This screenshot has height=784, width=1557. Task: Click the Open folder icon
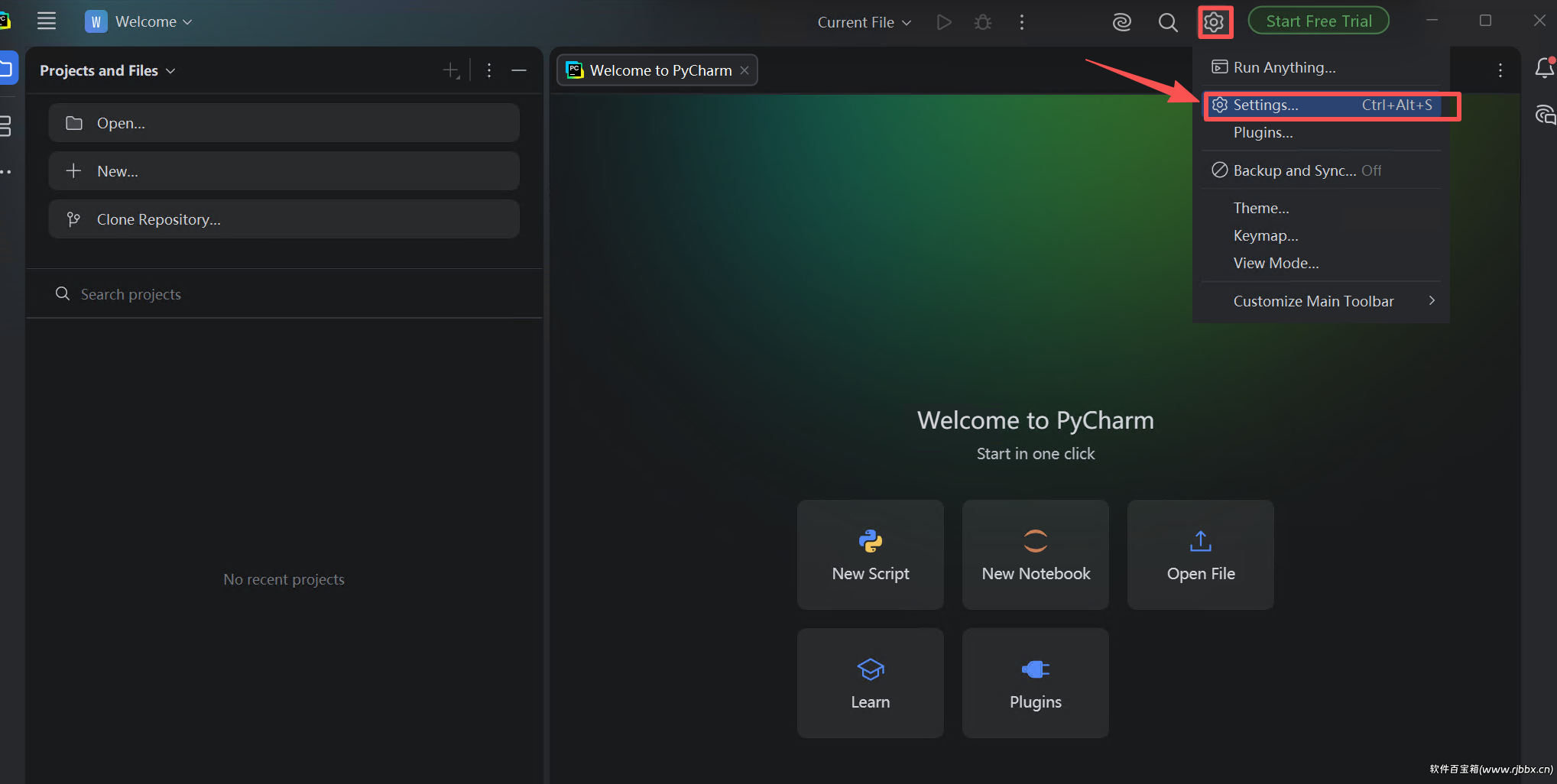tap(74, 123)
